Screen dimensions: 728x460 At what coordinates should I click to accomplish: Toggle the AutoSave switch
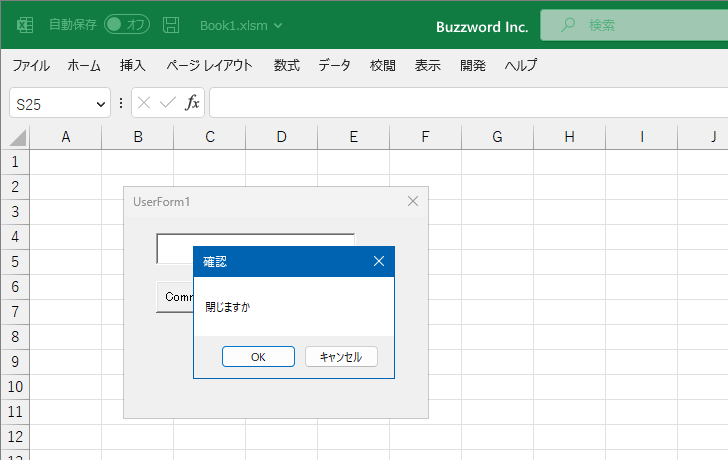coord(127,25)
